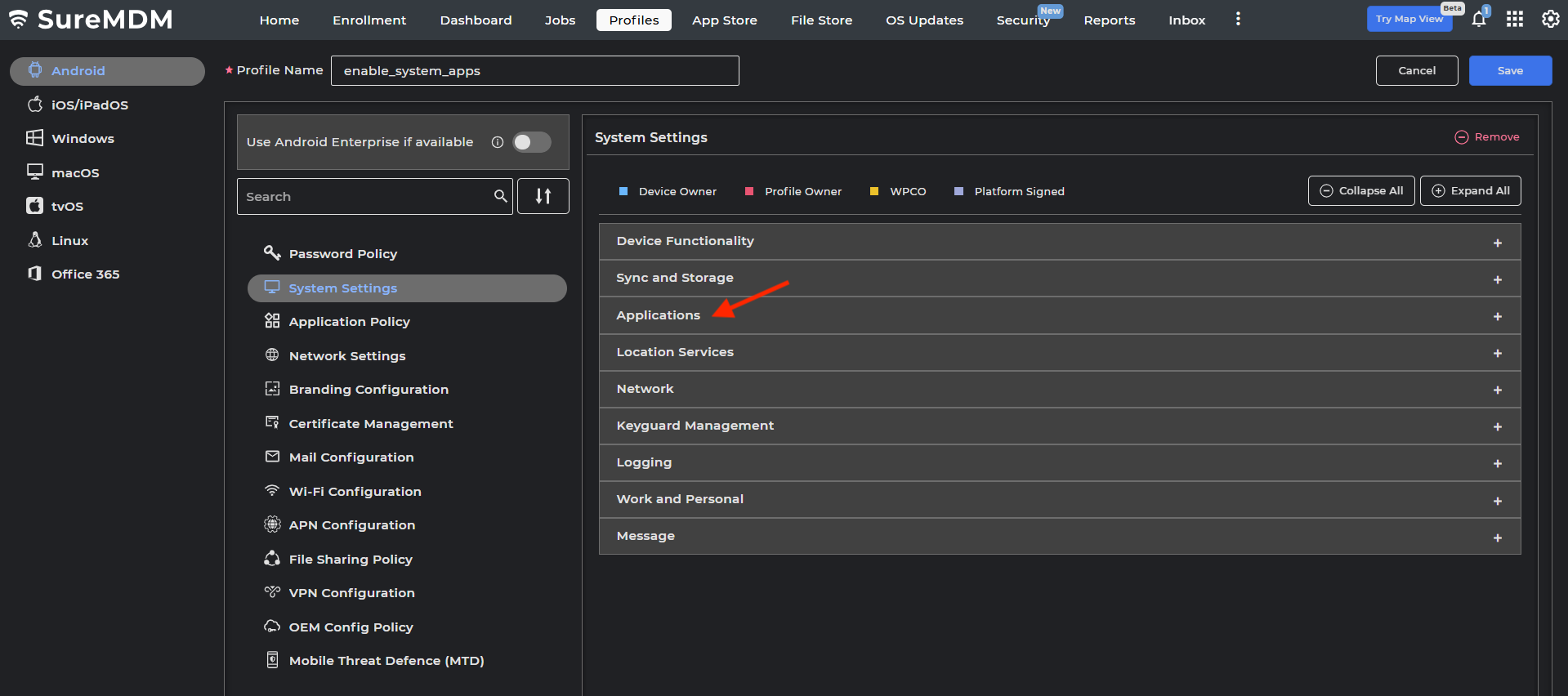Save the profile
1568x696 pixels.
[x=1509, y=71]
